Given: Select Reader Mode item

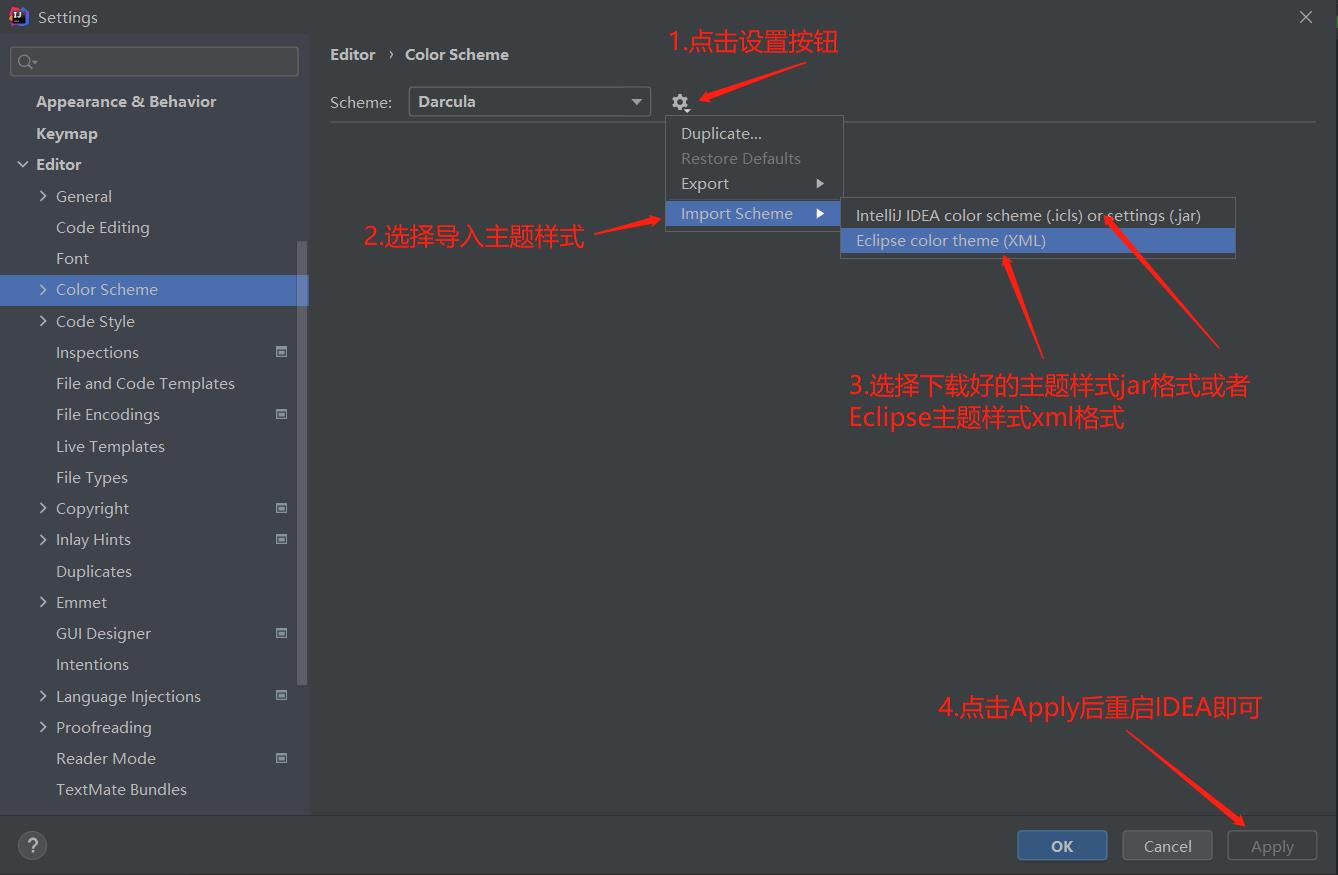Looking at the screenshot, I should (106, 759).
